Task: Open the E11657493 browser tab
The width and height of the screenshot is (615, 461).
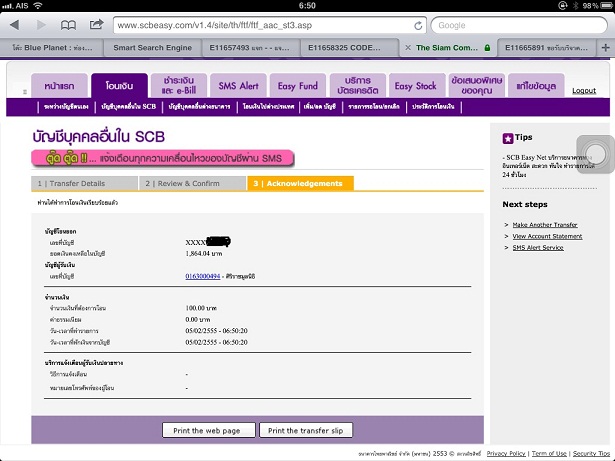Action: pos(250,48)
